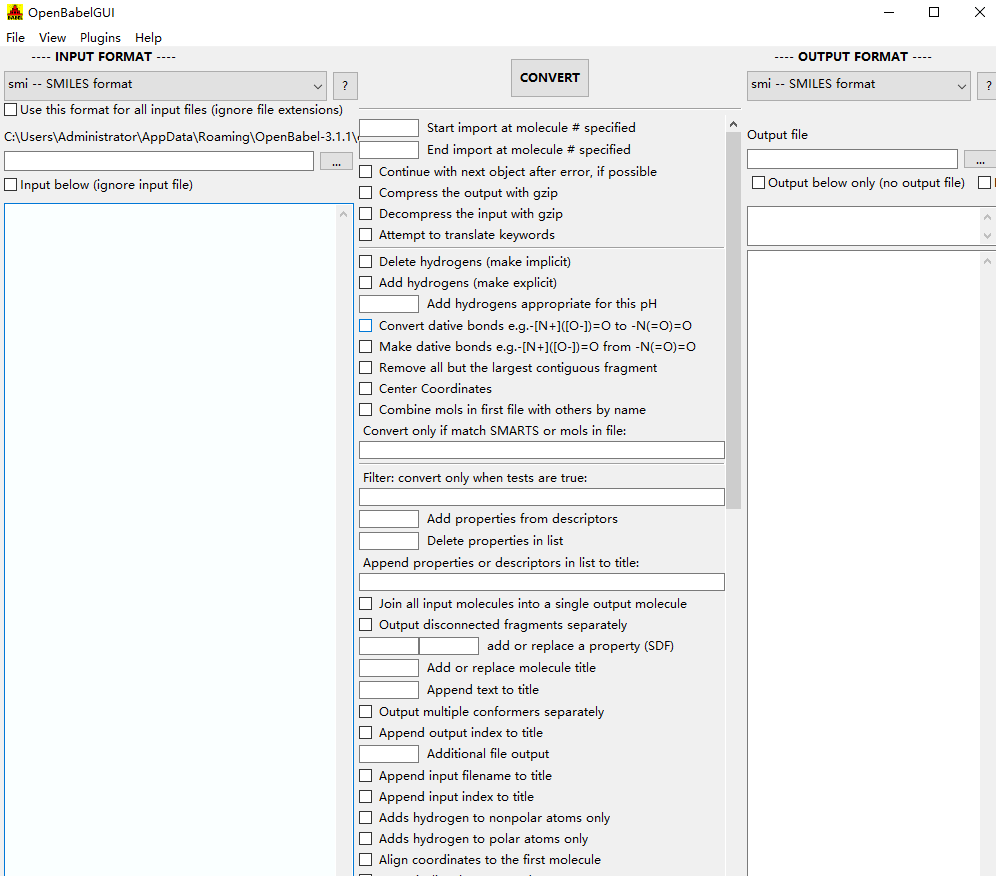The width and height of the screenshot is (996, 876).
Task: Click the SMARTS match text field
Action: pos(541,450)
